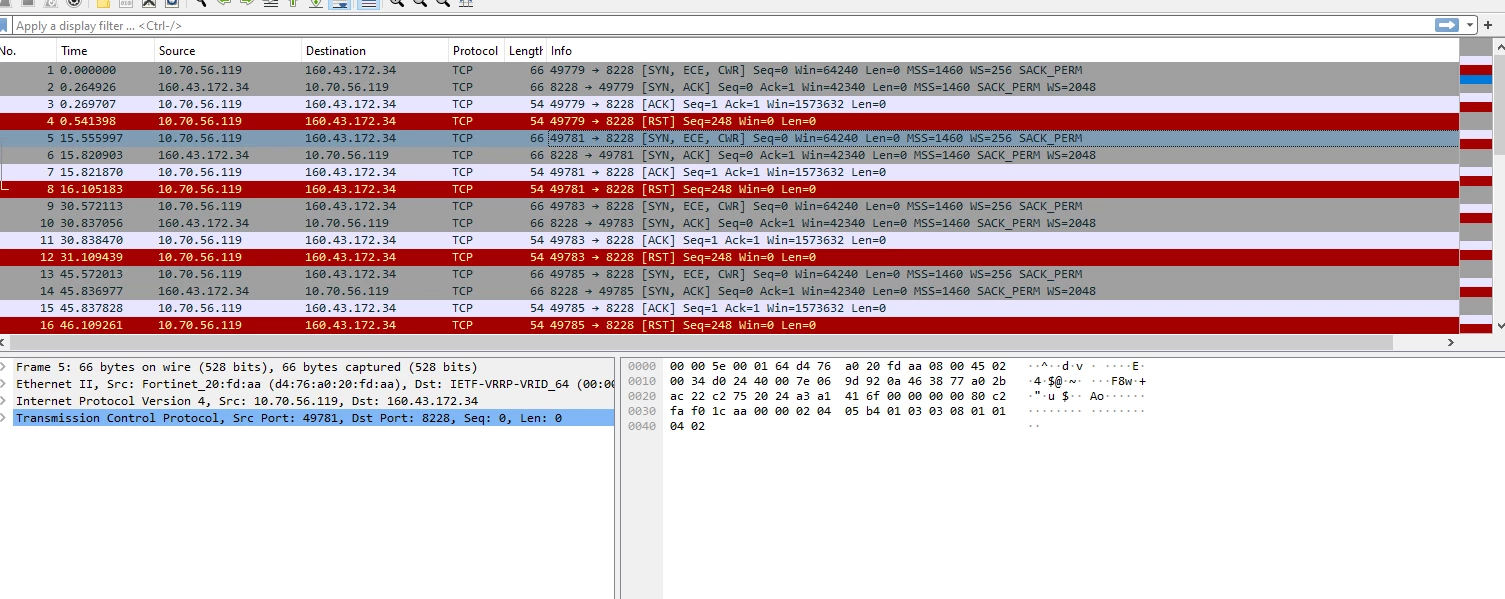Select RST packet 16 at time 46.109261
Screen dimensions: 1505x599
click(x=729, y=325)
